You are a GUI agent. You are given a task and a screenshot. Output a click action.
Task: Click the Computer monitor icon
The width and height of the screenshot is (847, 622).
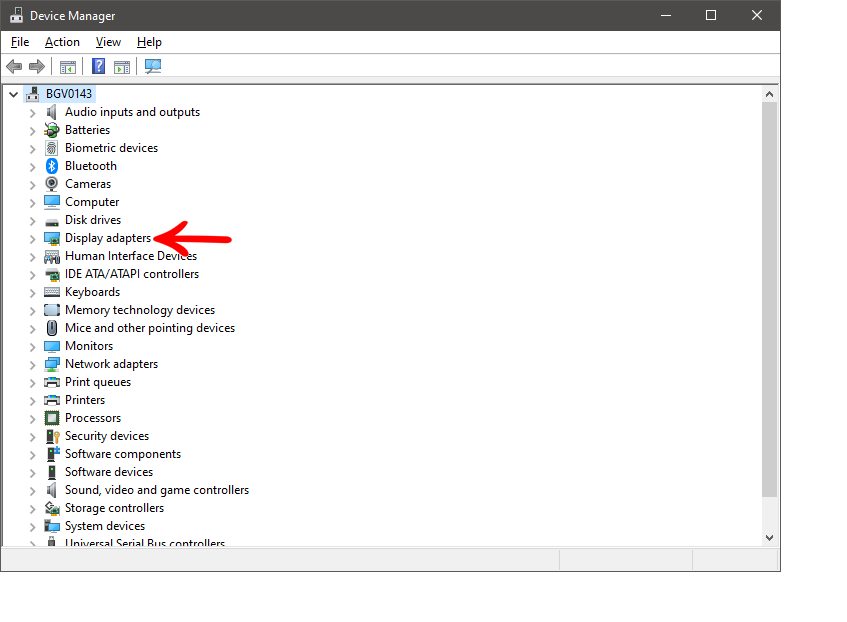tap(52, 202)
